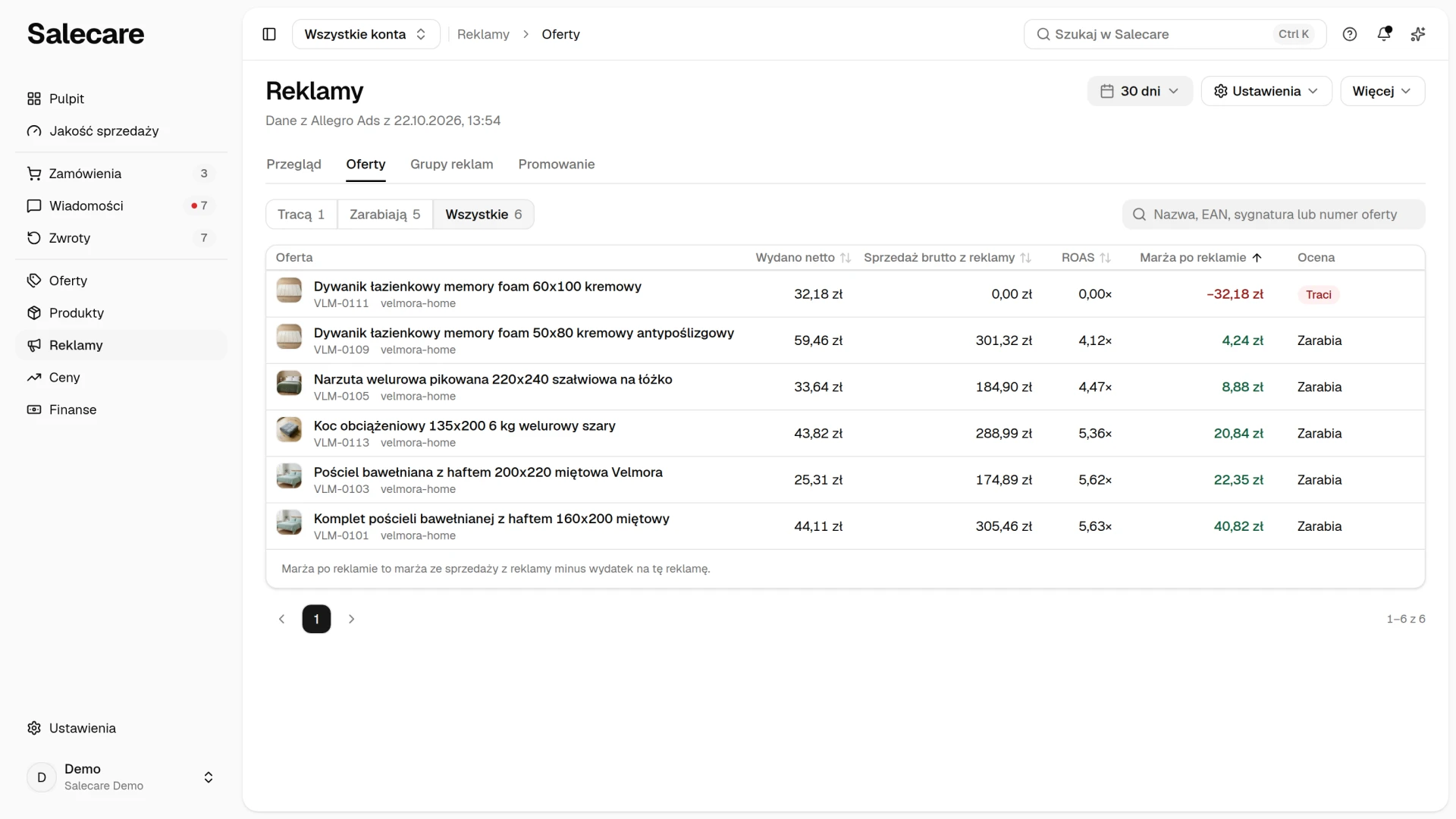Show Wszystkie offers filter

[483, 215]
